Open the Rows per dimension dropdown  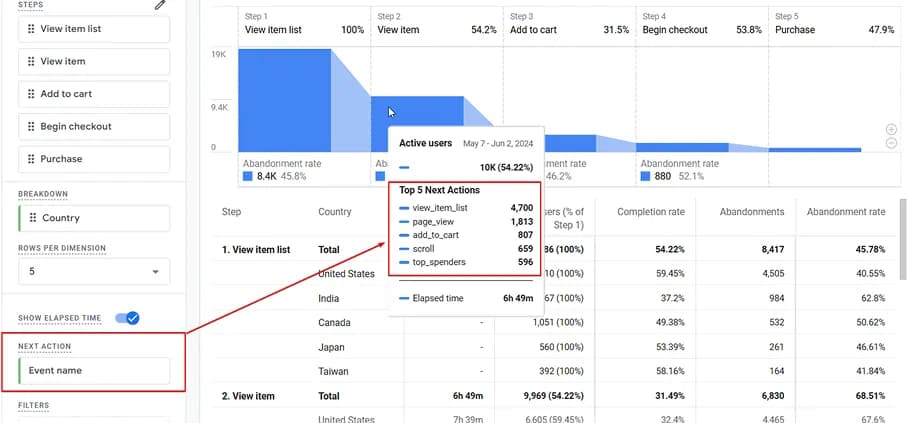pos(94,271)
